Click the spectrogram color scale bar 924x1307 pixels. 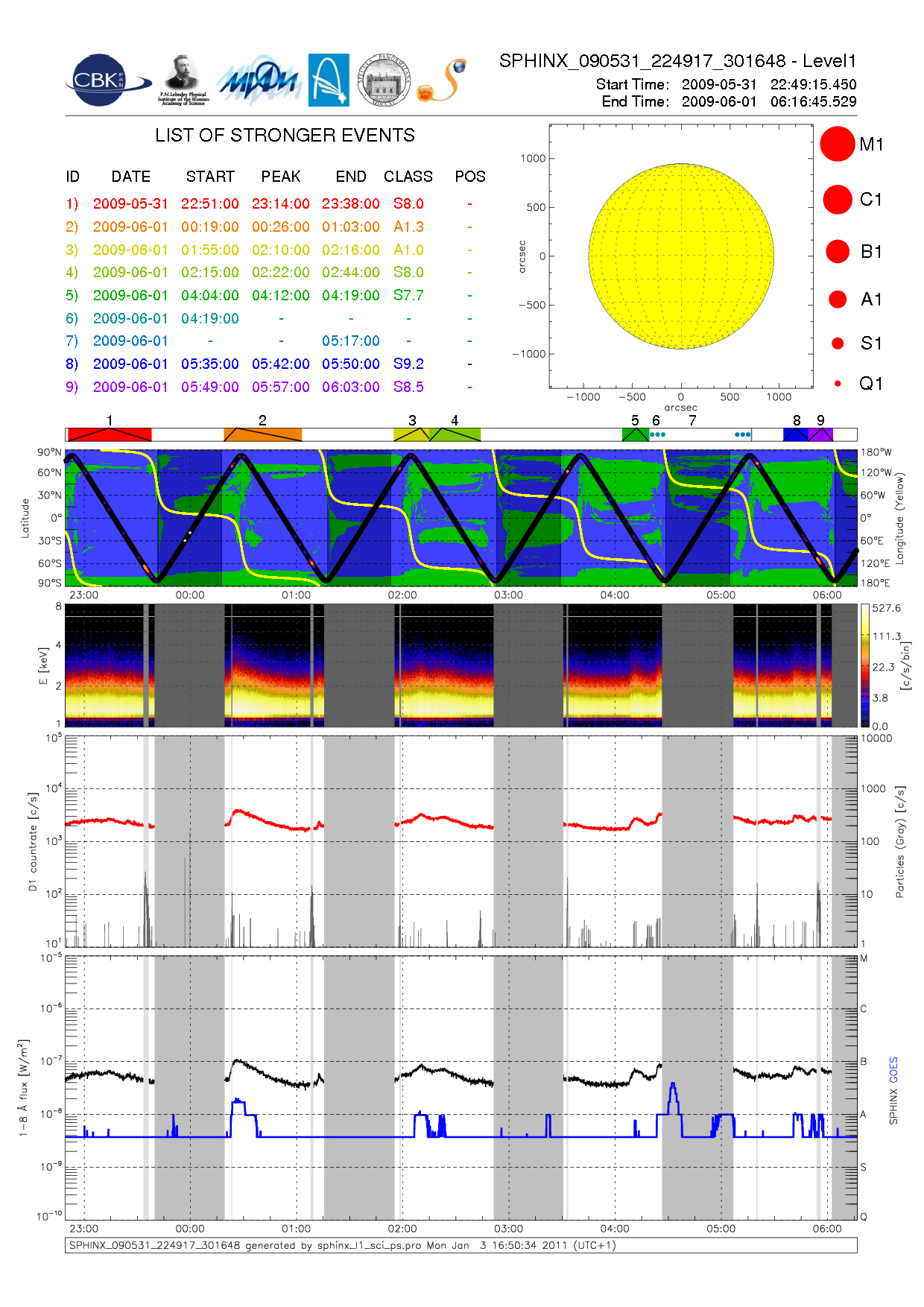[x=865, y=665]
